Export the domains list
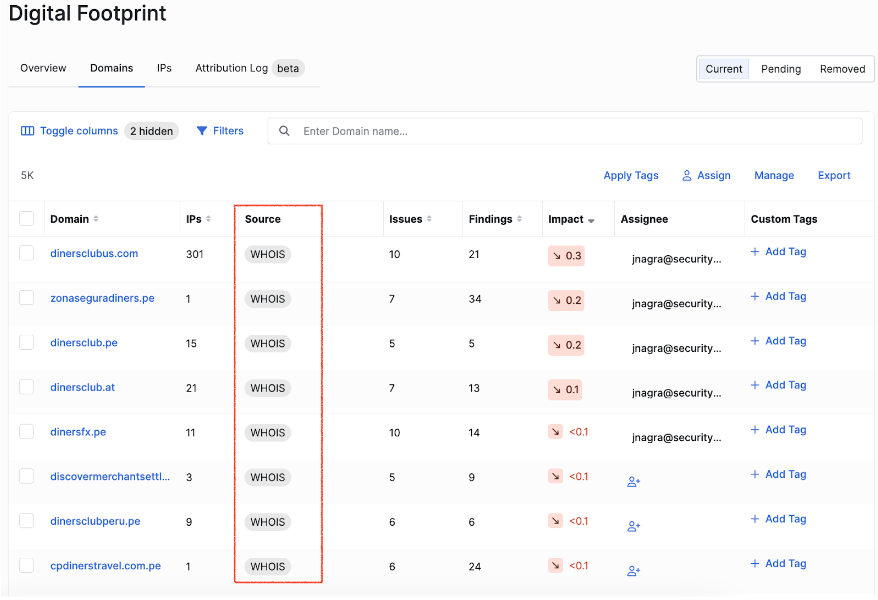Screen dimensions: 878x600 (834, 176)
